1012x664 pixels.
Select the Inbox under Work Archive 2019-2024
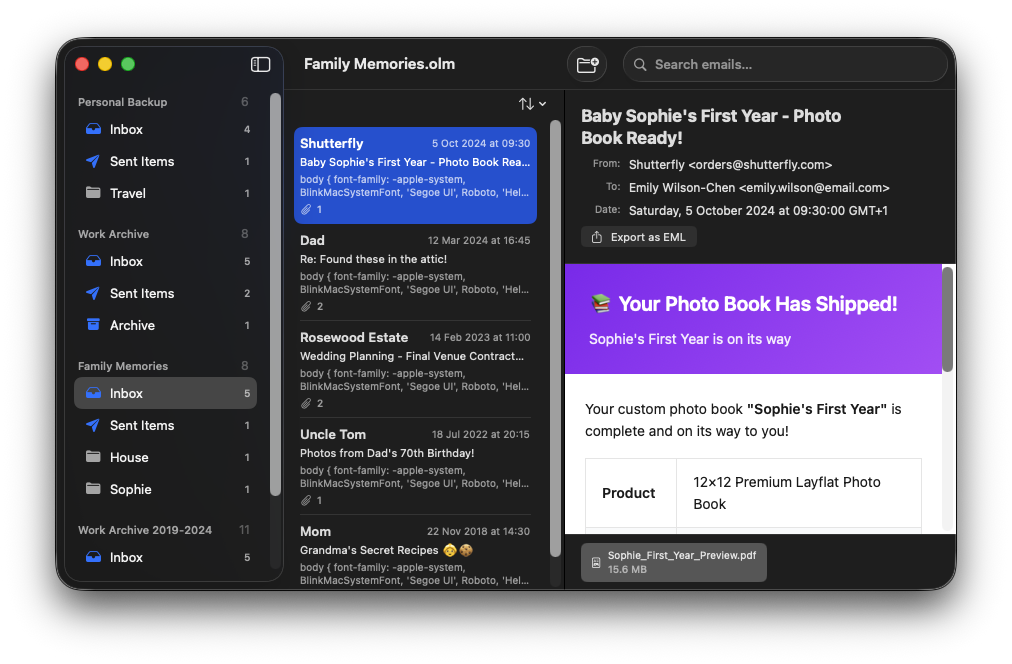tap(127, 557)
